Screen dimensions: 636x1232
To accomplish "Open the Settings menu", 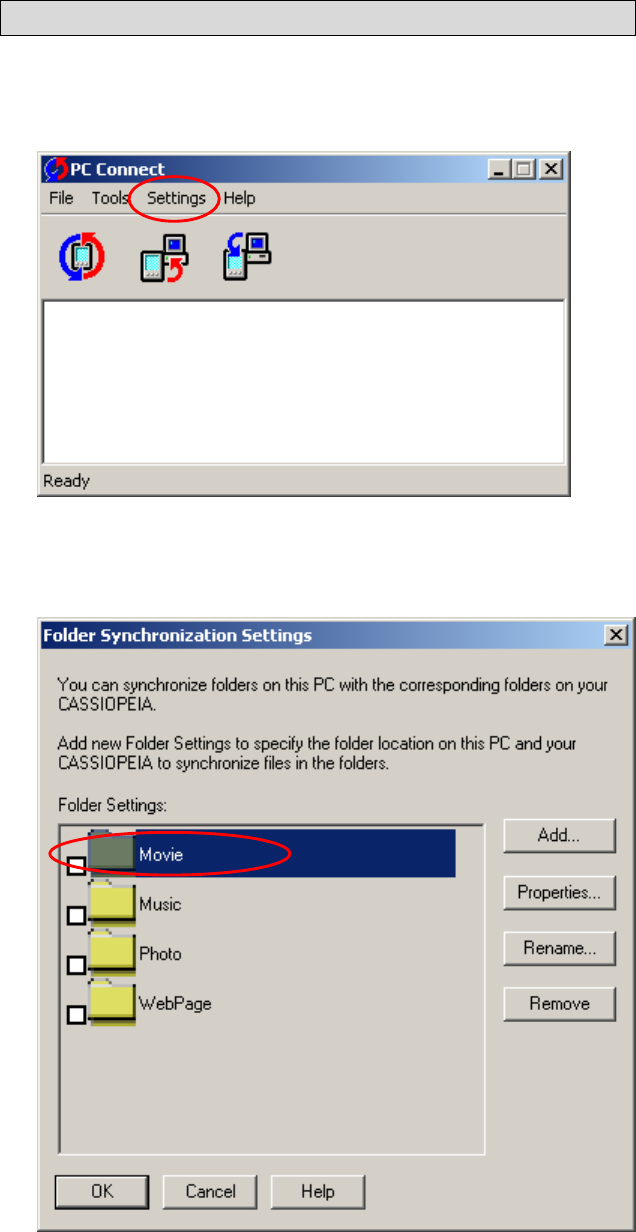I will tap(176, 198).
